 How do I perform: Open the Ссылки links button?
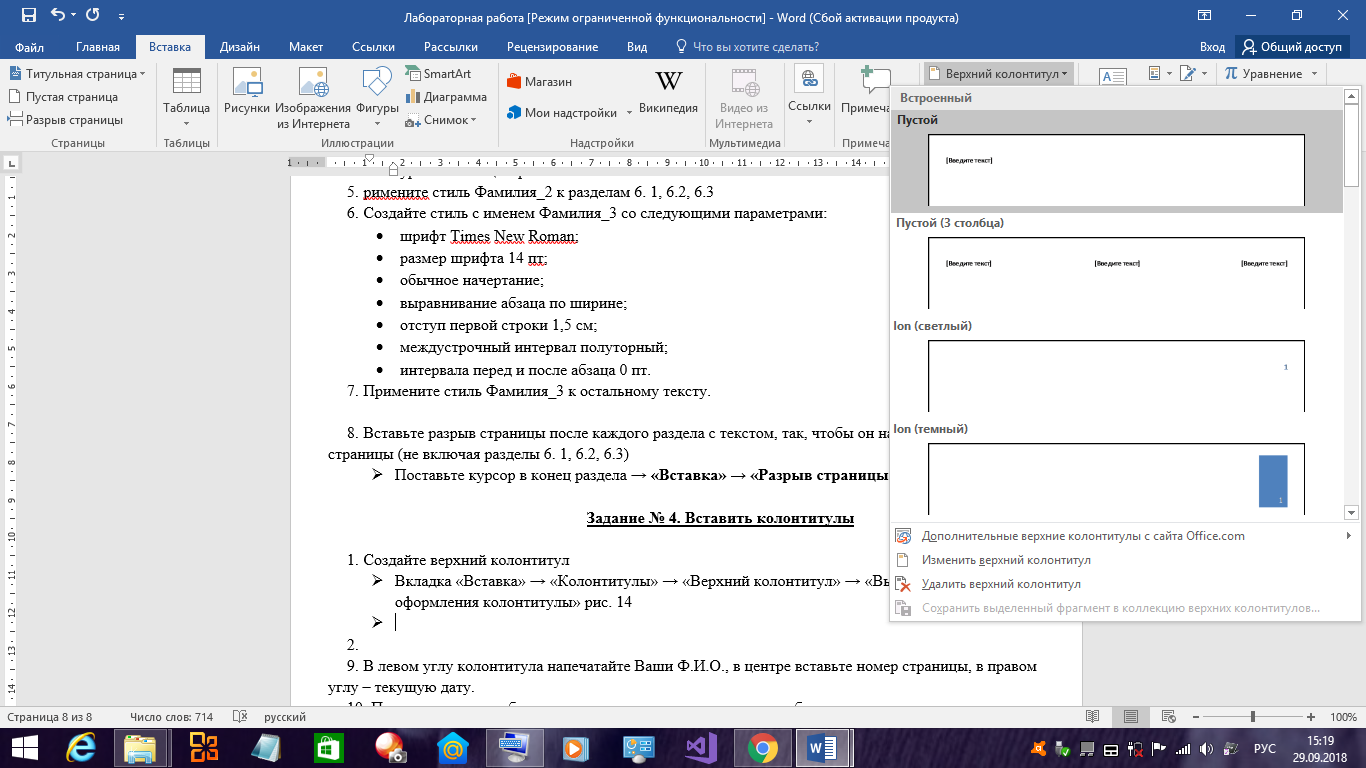tap(809, 97)
